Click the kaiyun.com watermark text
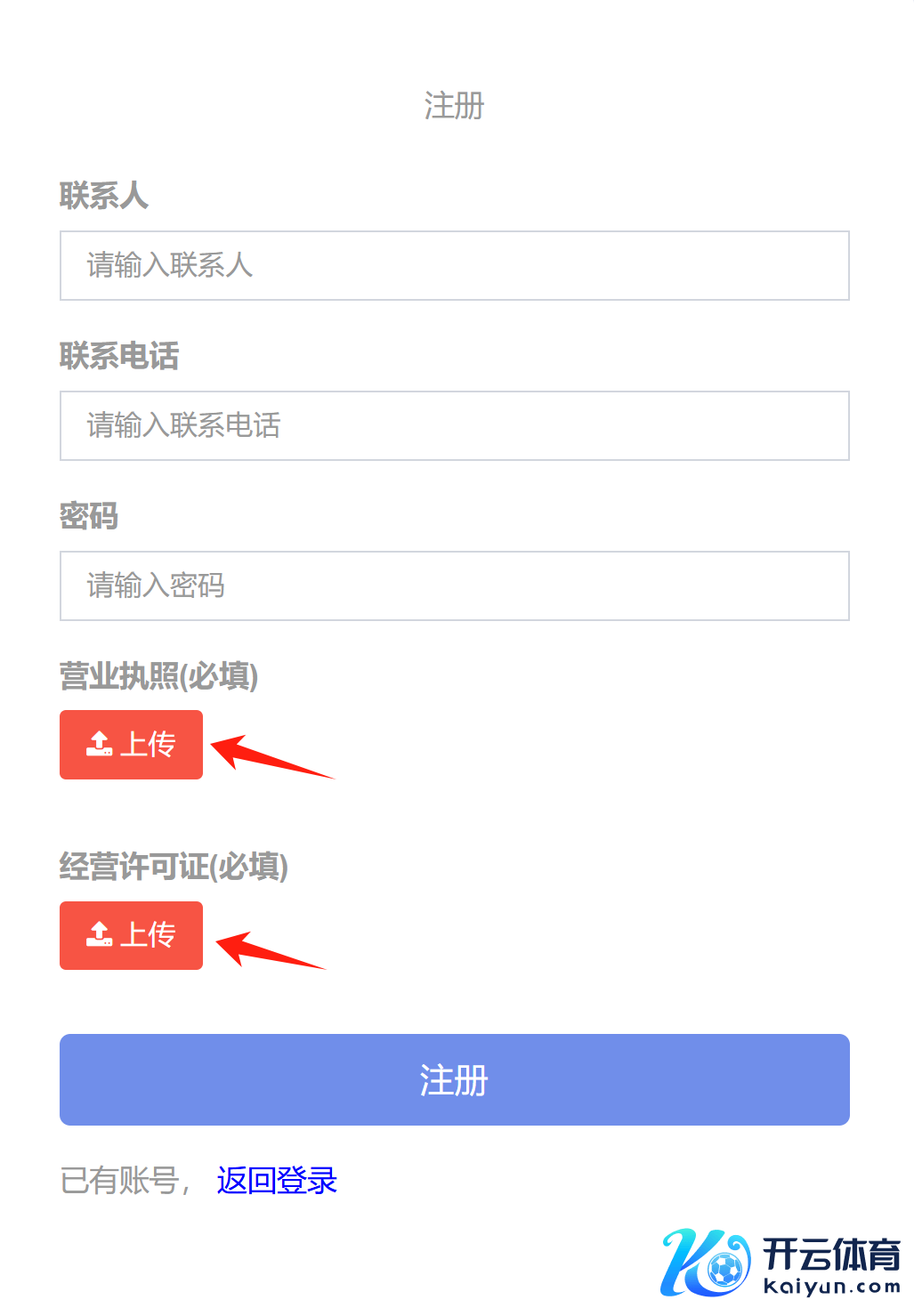This screenshot has height=1316, width=914. [x=831, y=1287]
